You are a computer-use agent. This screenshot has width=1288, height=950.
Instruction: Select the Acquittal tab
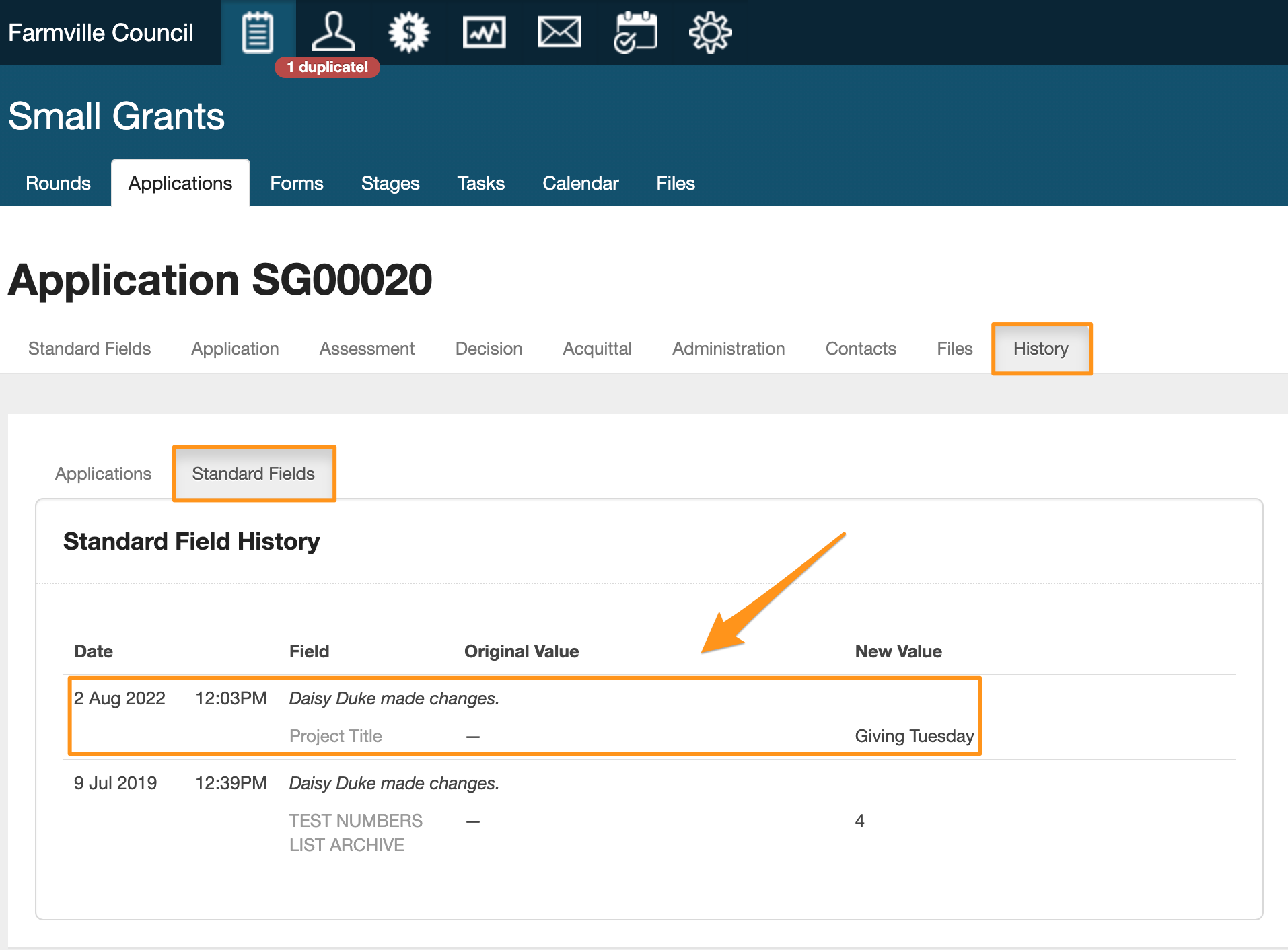coord(597,349)
